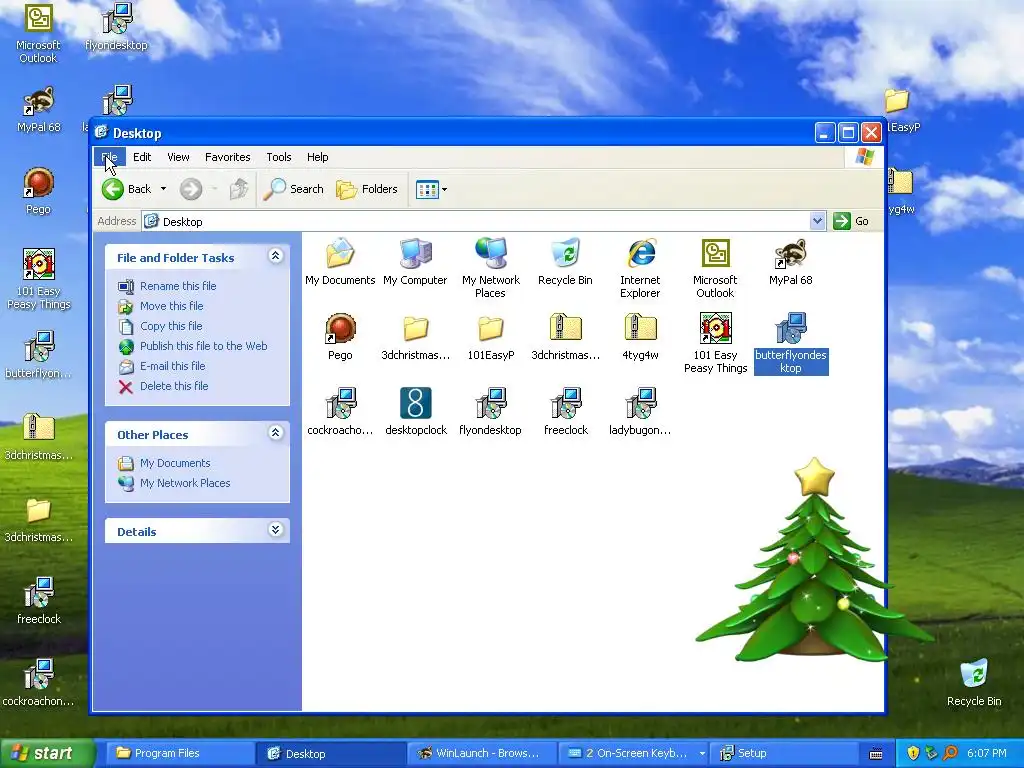Select 4tyg4w zip file in window
Viewport: 1024px width, 768px height.
click(640, 336)
